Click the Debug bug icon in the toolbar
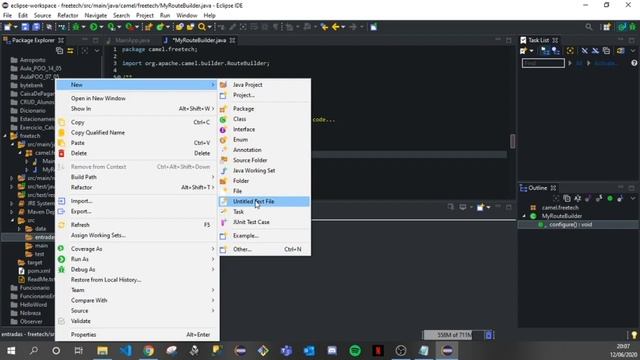The width and height of the screenshot is (640, 360). pyautogui.click(x=76, y=27)
